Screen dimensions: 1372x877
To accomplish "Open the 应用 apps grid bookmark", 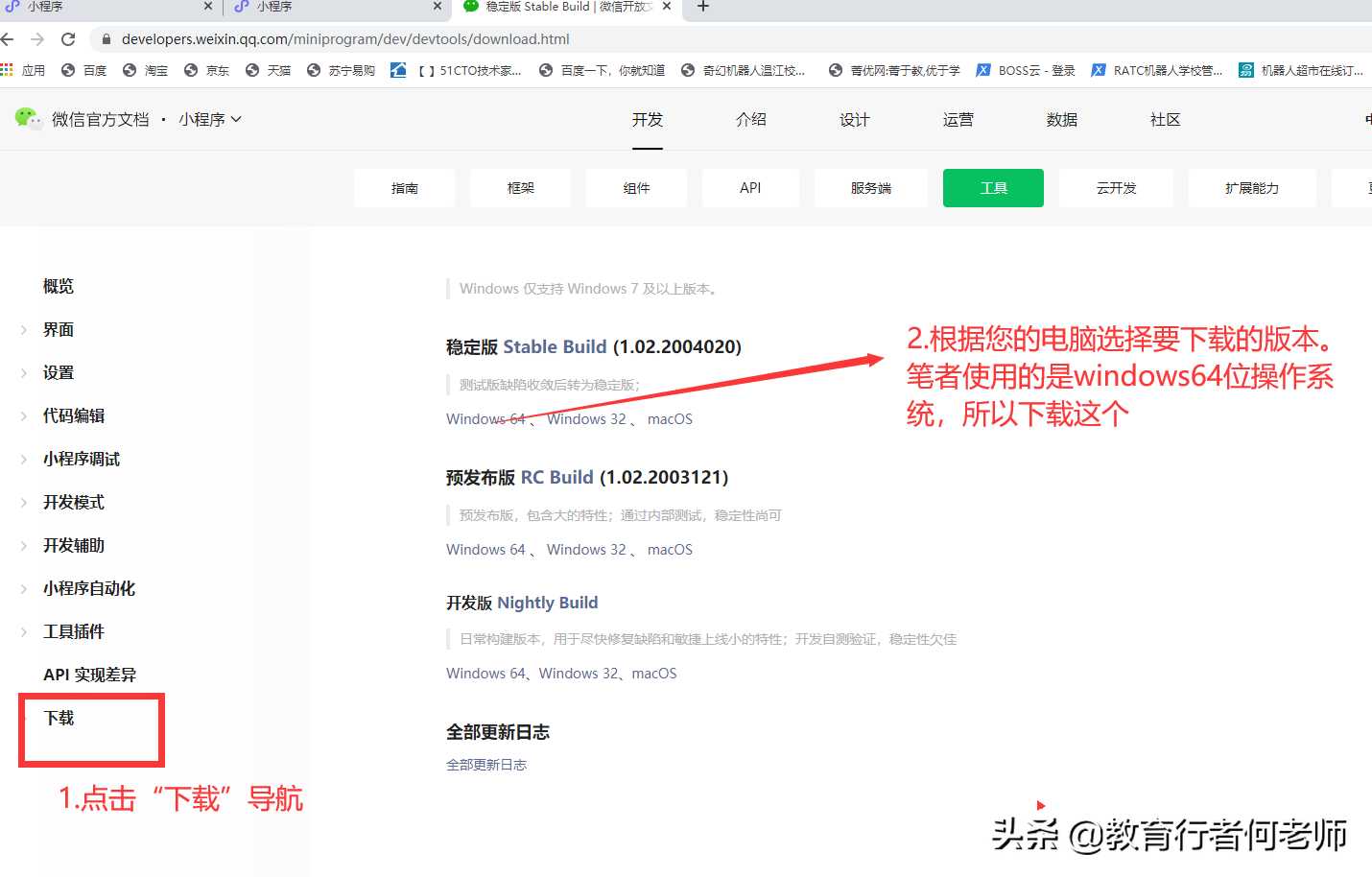I will [23, 70].
